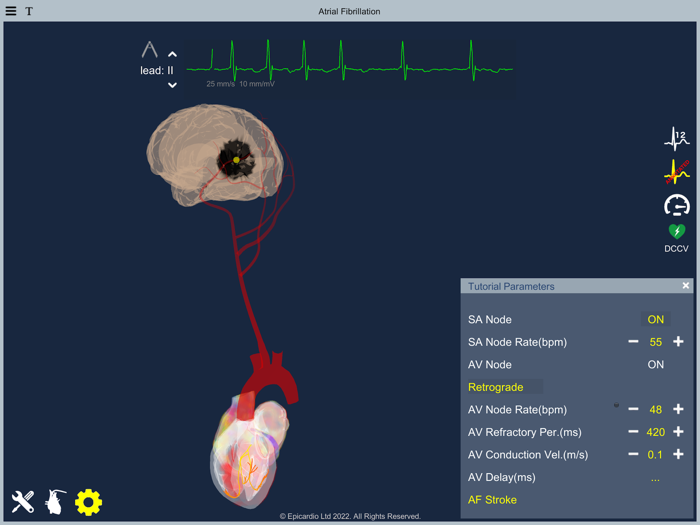Switch to next ECG lead with down chevron
700x525 pixels.
[172, 85]
